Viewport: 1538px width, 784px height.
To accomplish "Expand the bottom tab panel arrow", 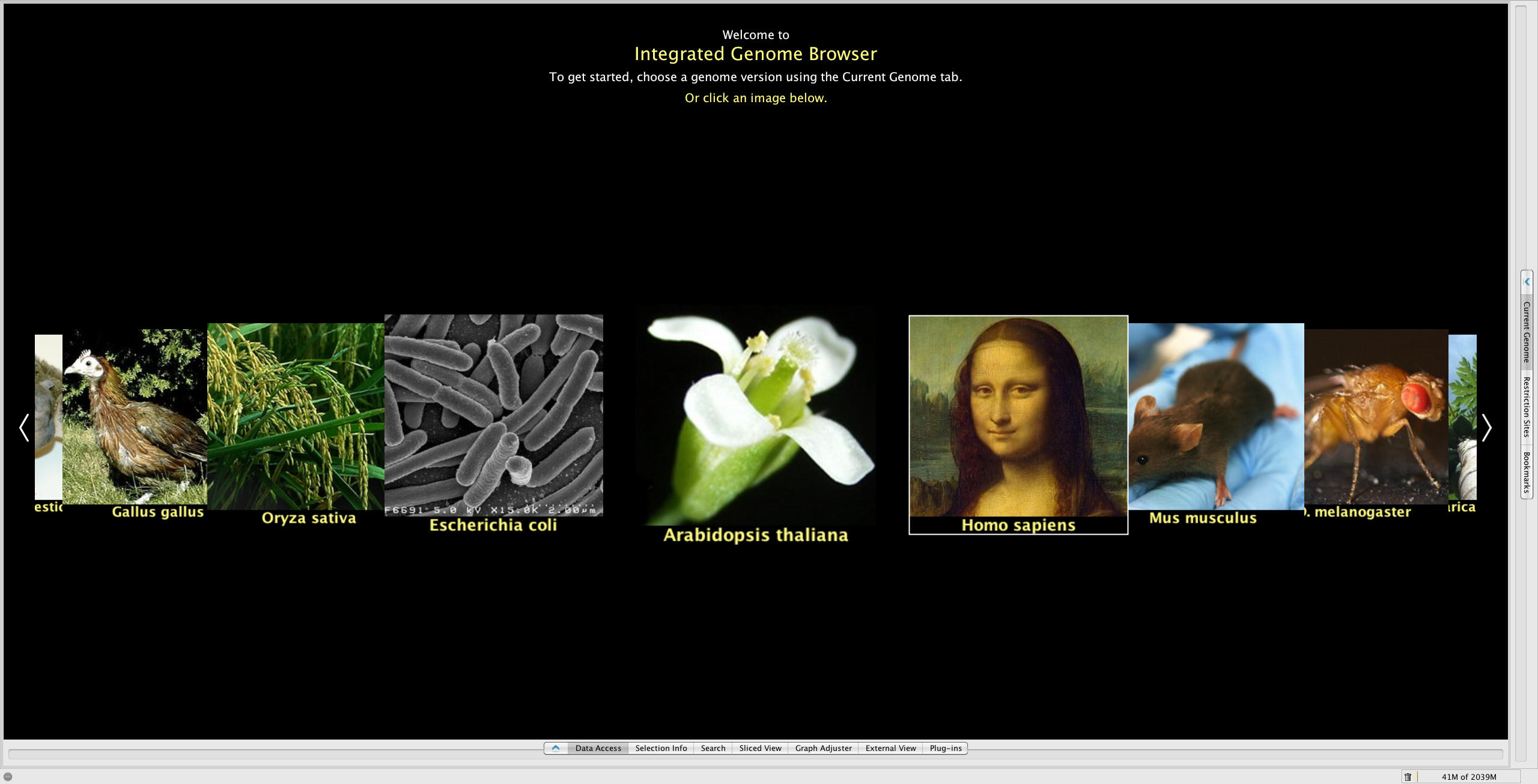I will click(556, 748).
